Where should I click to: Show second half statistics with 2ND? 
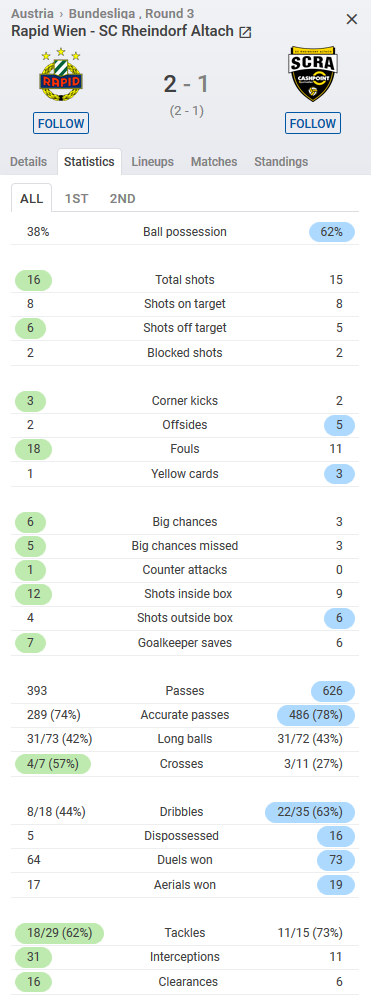pos(122,198)
